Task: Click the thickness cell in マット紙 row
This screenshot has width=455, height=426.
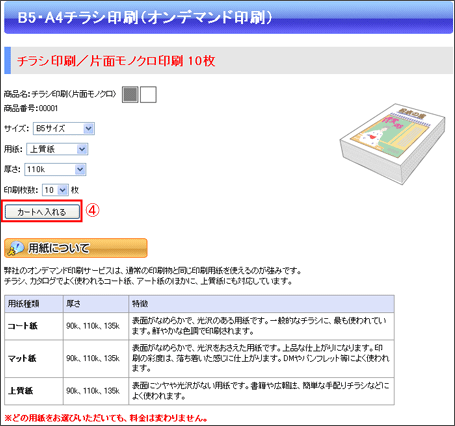Action: [x=96, y=359]
